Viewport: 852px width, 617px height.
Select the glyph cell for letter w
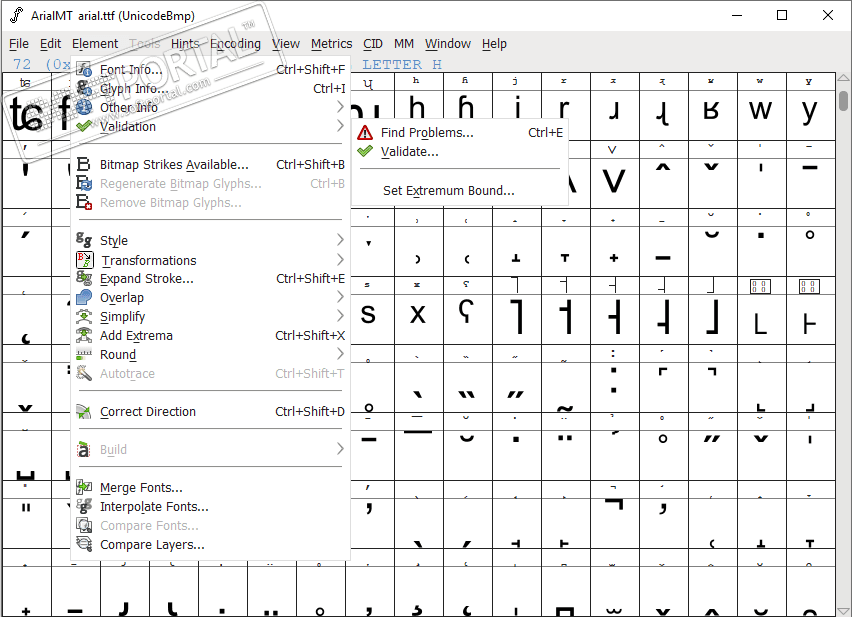pyautogui.click(x=761, y=115)
